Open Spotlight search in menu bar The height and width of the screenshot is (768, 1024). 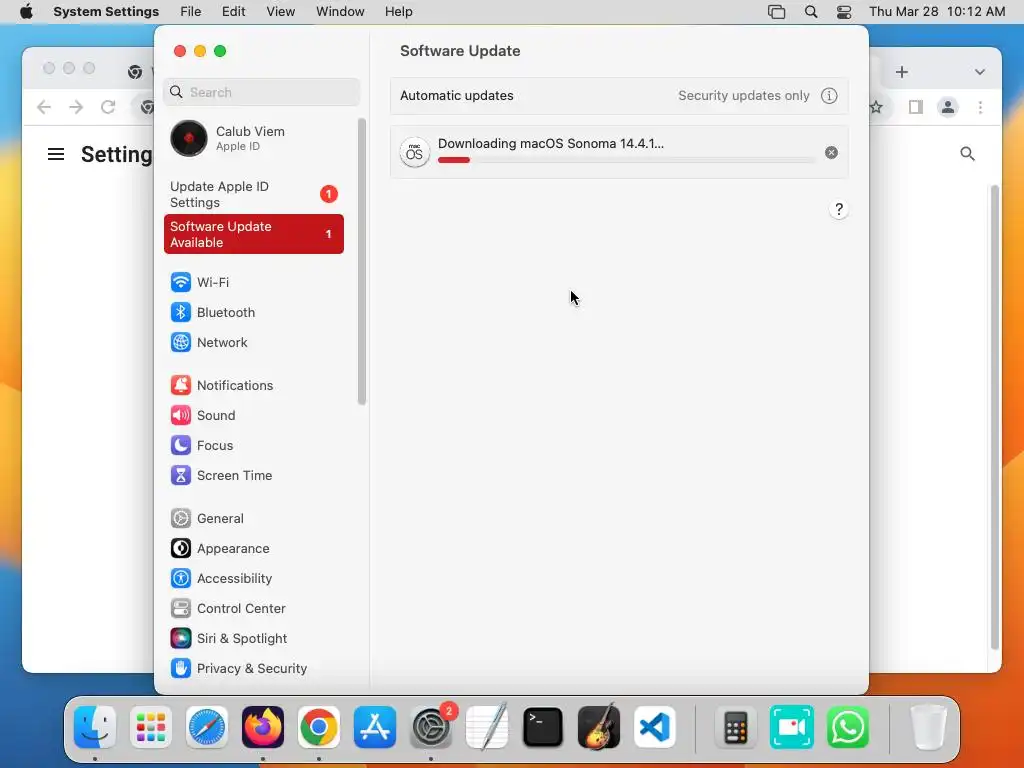810,12
